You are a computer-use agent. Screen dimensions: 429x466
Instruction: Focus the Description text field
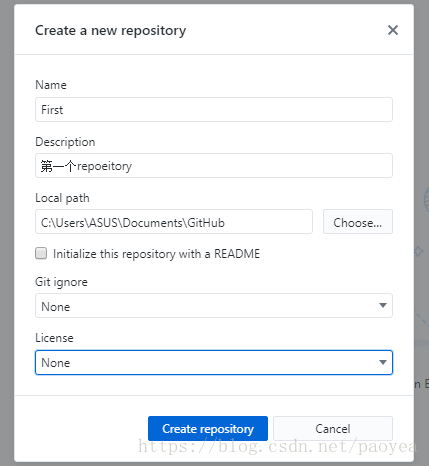[x=214, y=166]
